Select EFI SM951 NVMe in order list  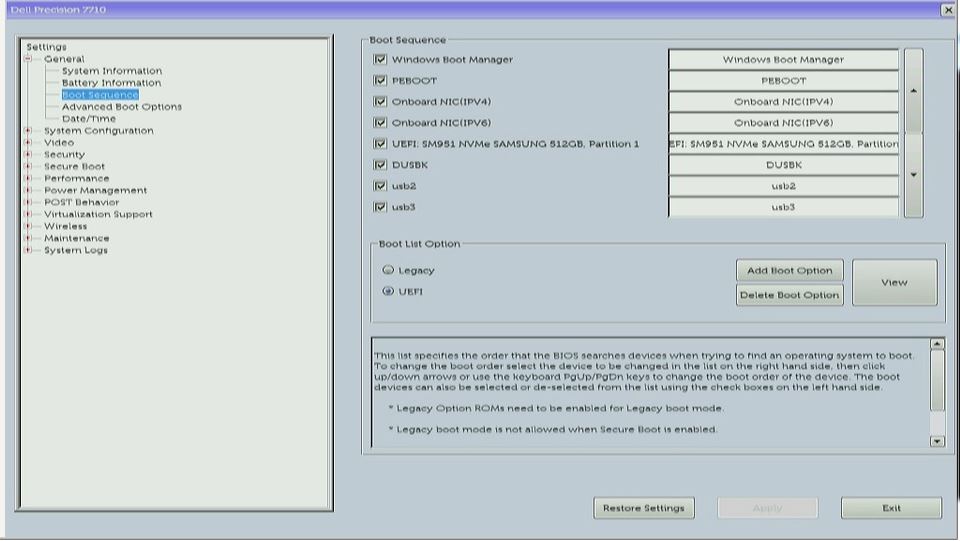click(x=784, y=144)
